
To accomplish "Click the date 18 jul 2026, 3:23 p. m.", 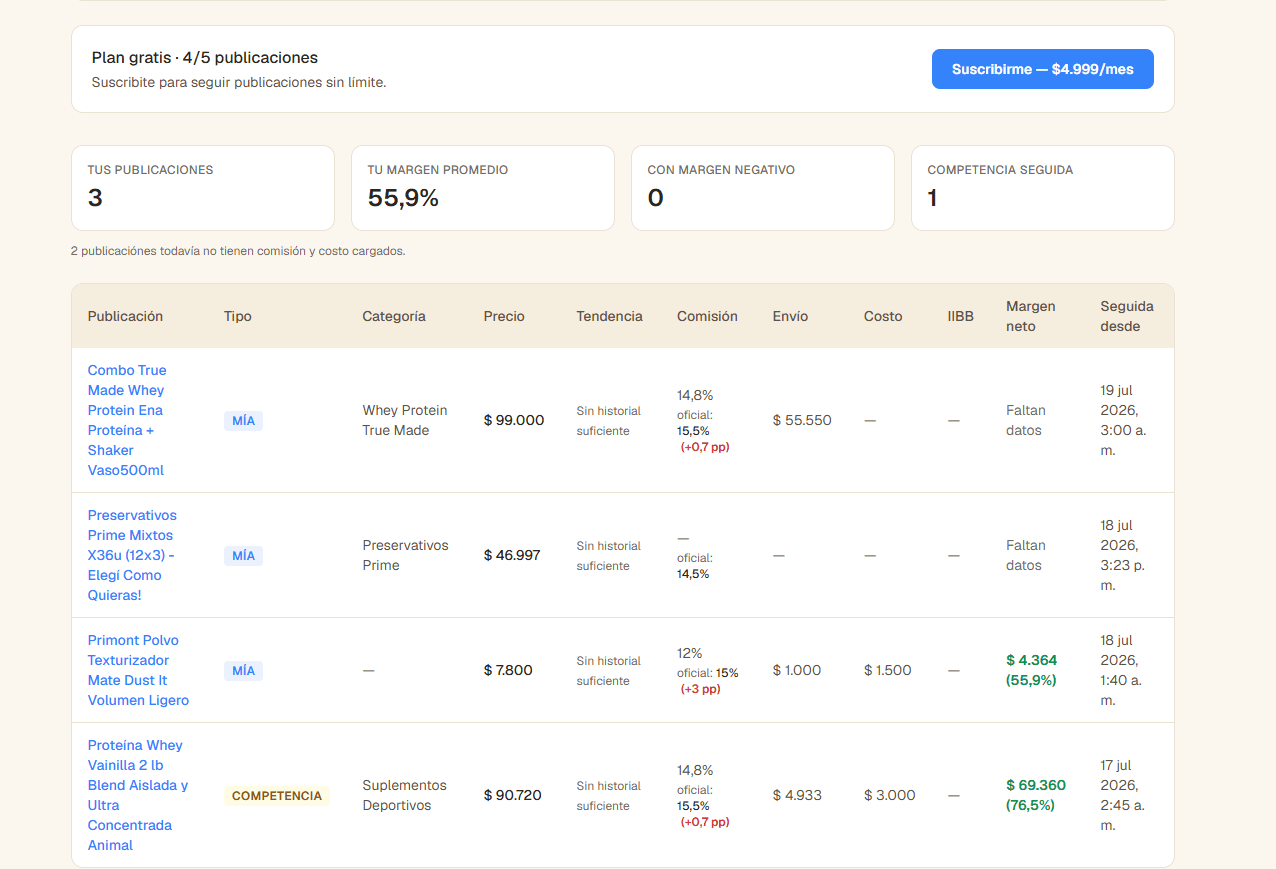I will pos(1122,555).
